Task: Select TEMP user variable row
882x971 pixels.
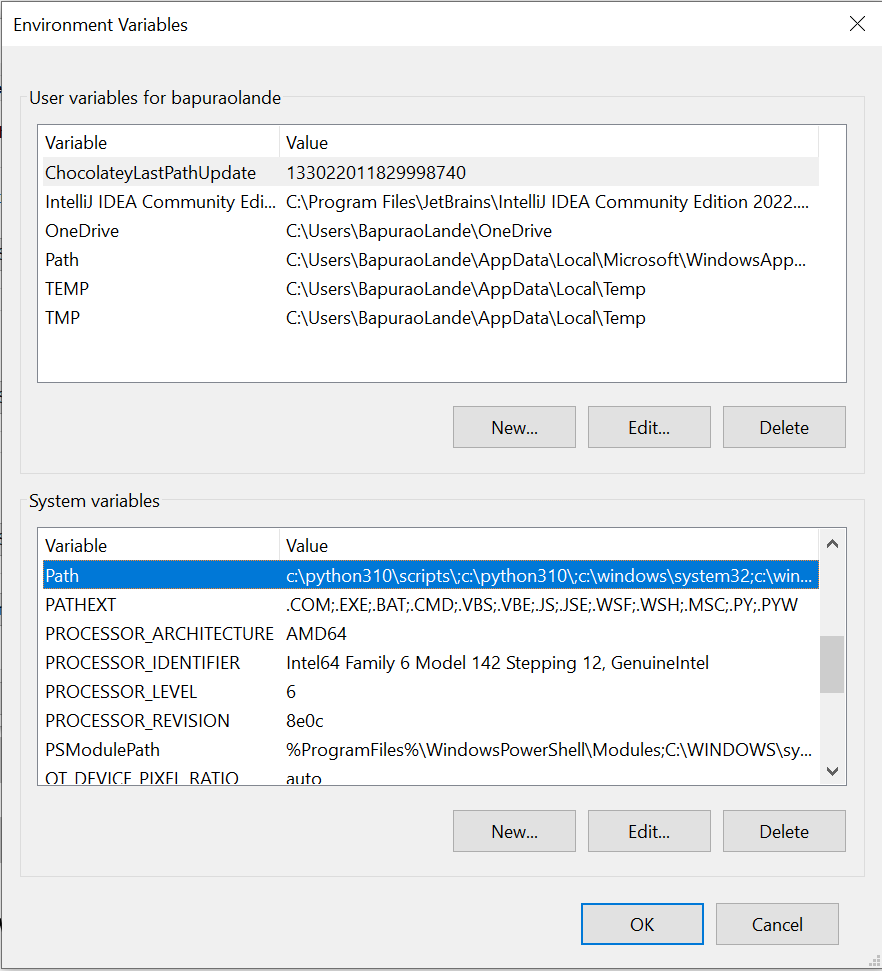Action: point(67,289)
